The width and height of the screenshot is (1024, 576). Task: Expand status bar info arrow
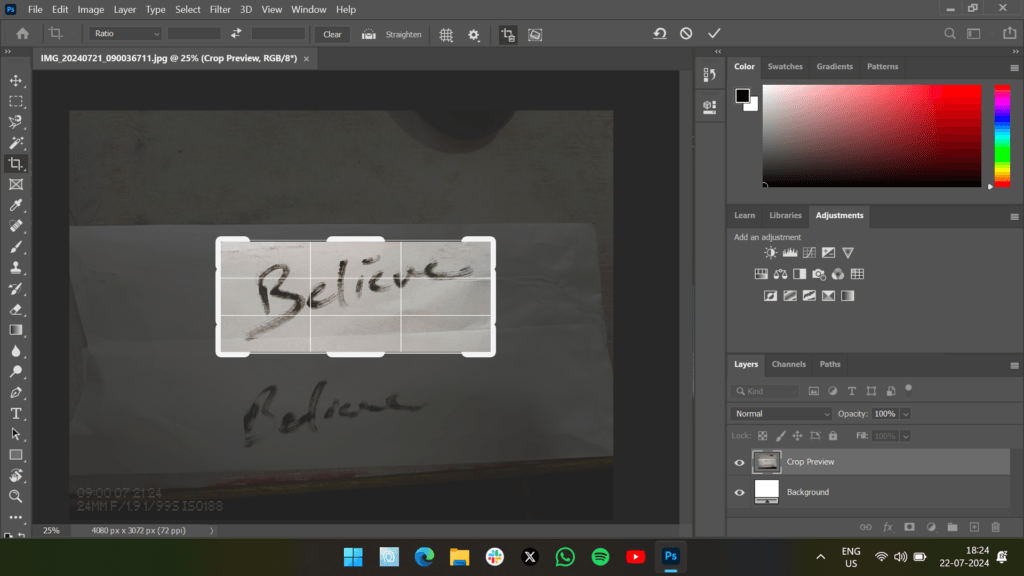tap(212, 531)
